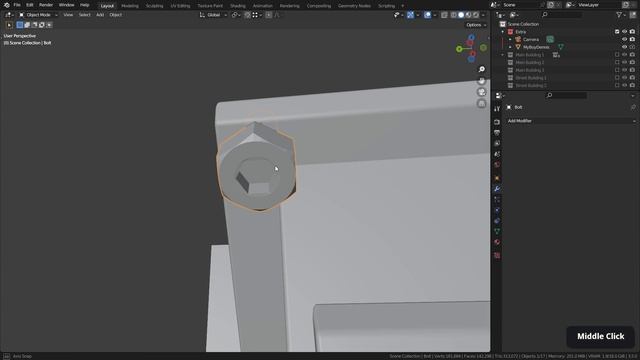The width and height of the screenshot is (640, 360).
Task: Toggle viewport gizmos display
Action: pos(410,15)
